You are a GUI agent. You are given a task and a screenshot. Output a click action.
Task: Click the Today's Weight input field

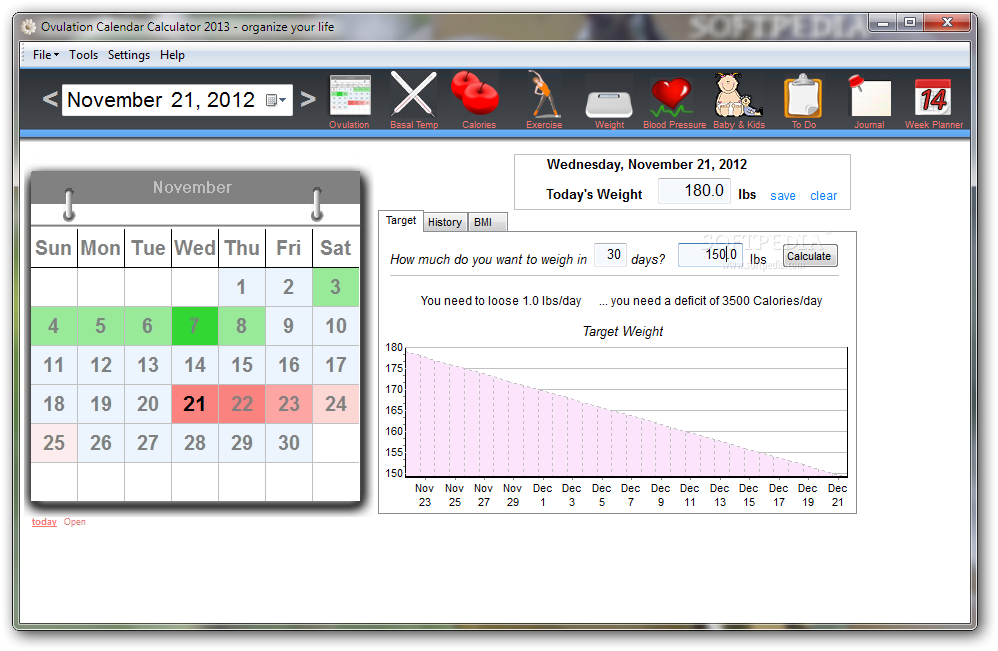click(694, 191)
